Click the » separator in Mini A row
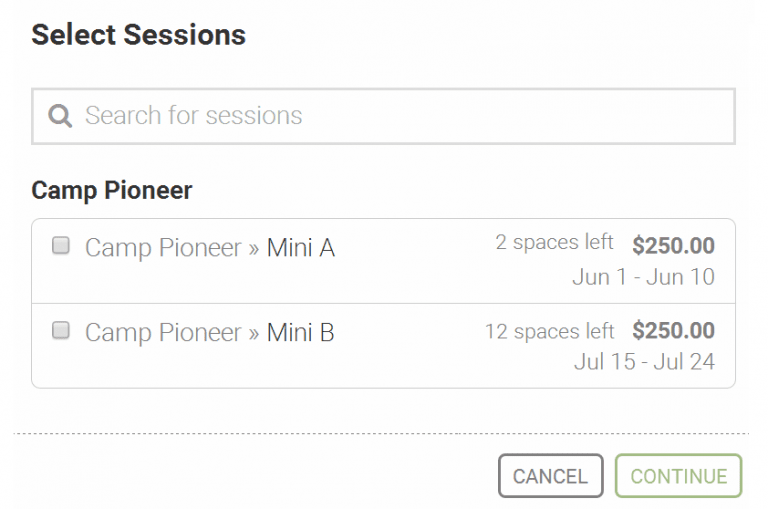The width and height of the screenshot is (768, 509). (x=254, y=249)
